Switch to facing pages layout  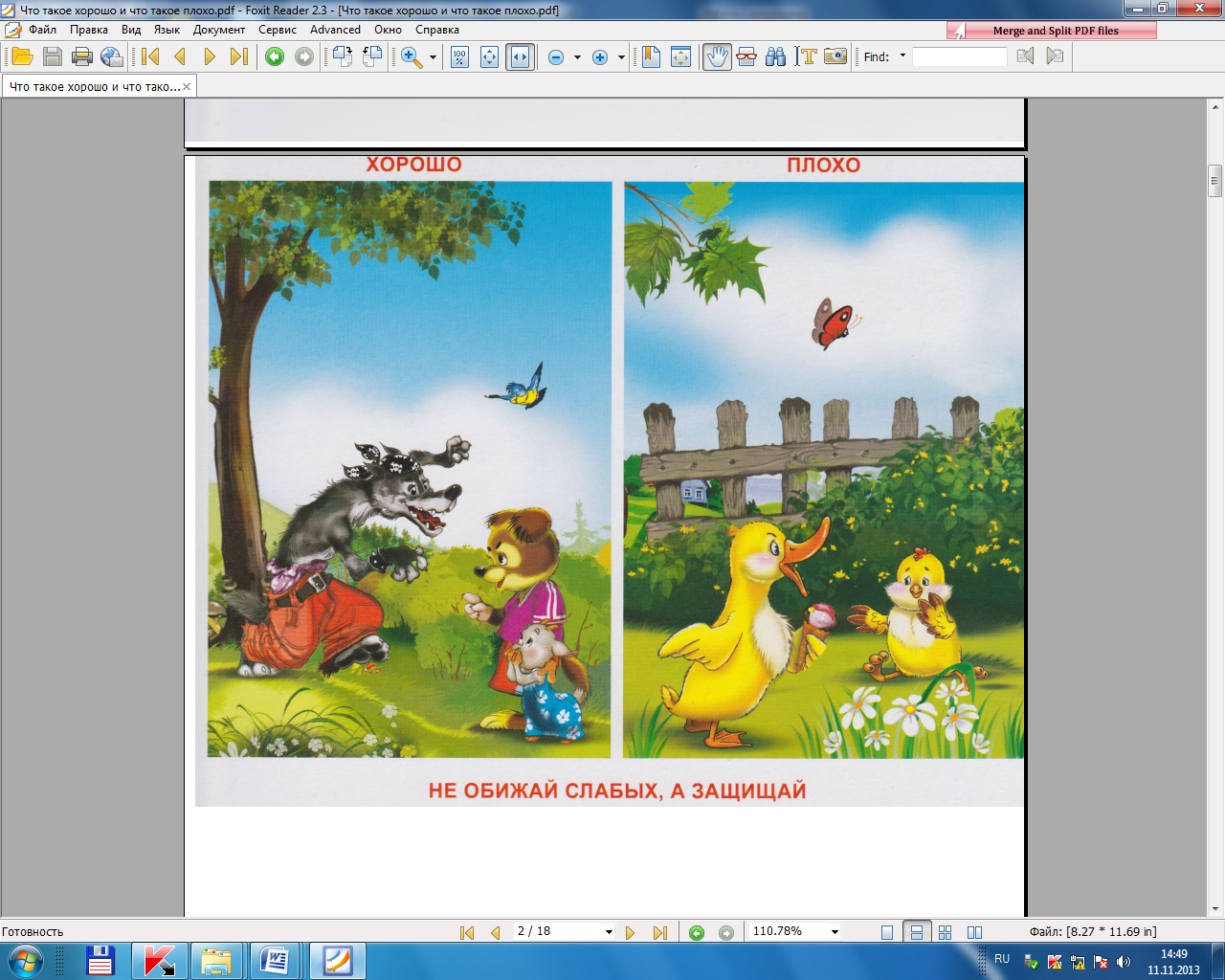point(974,932)
